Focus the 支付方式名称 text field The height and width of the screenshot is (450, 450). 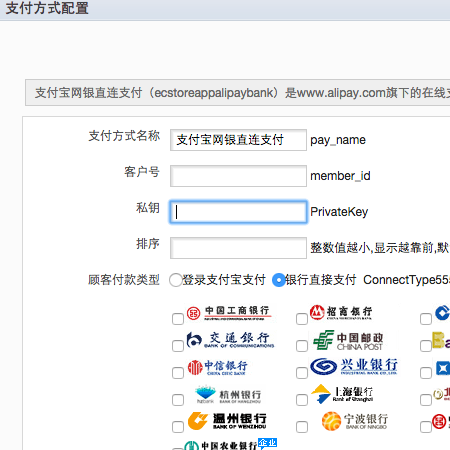point(238,140)
